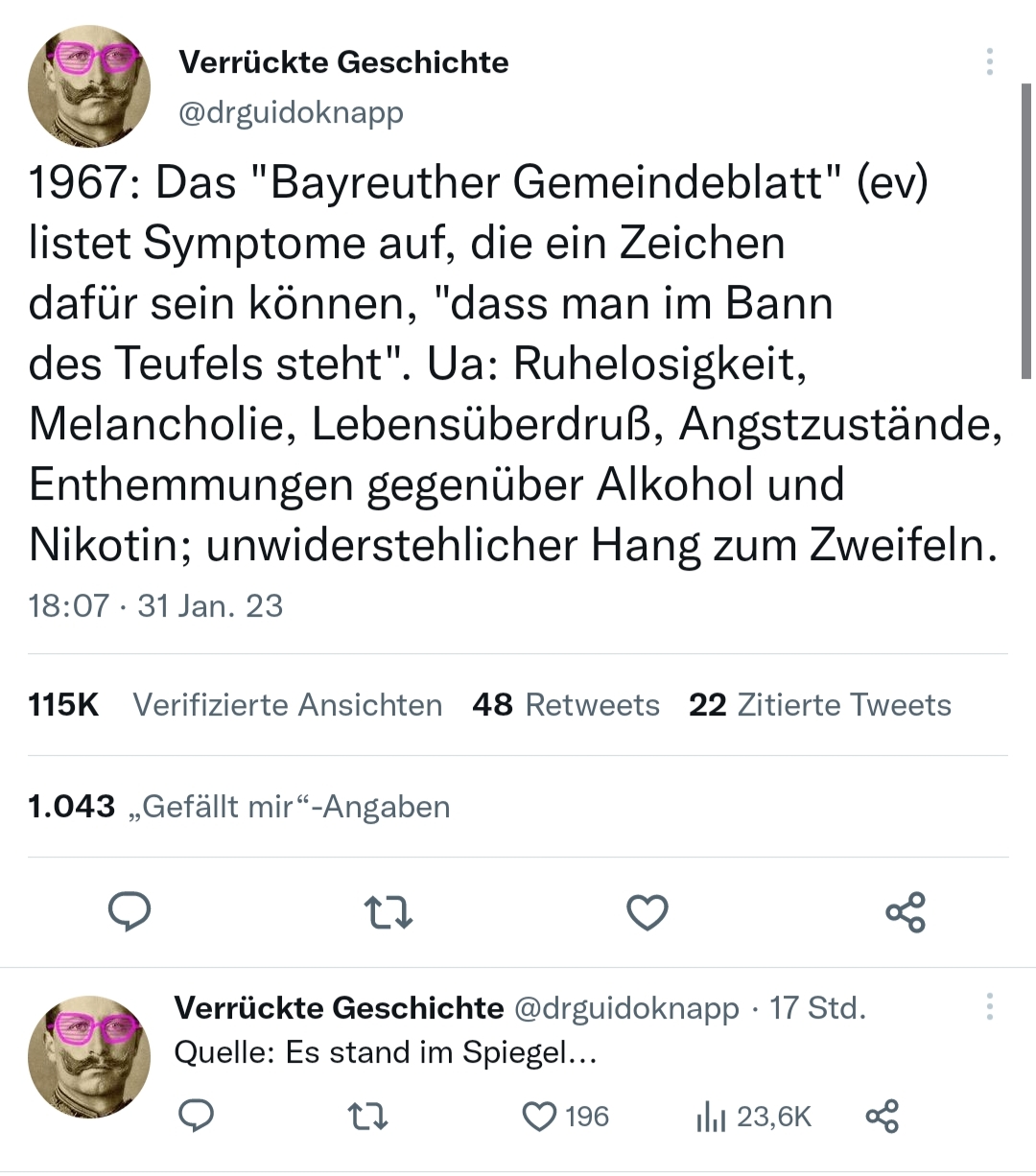Viewport: 1036px width, 1176px height.
Task: Open profile picture of Verrückte Geschichte
Action: coord(89,85)
